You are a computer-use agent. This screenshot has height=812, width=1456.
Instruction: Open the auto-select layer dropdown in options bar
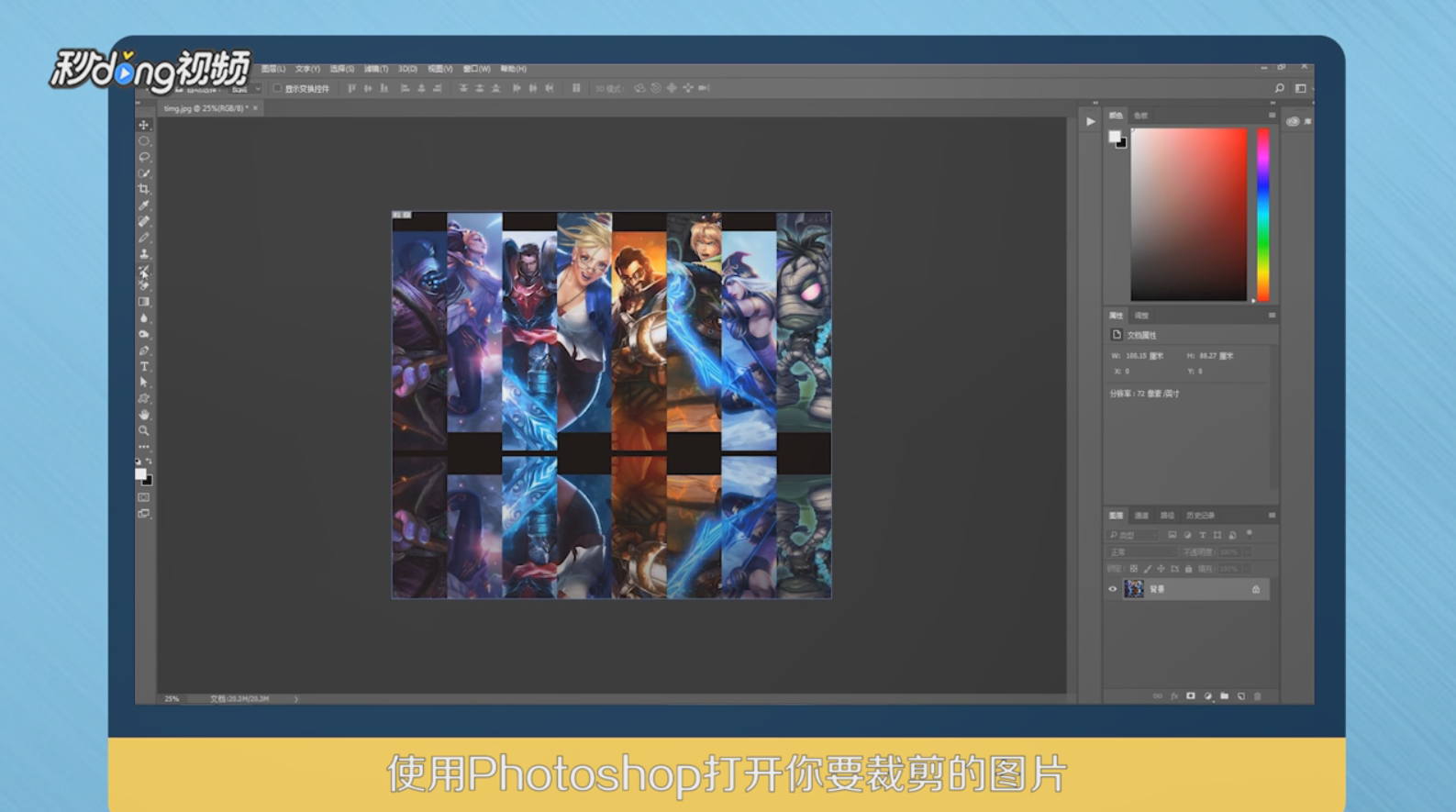[243, 89]
